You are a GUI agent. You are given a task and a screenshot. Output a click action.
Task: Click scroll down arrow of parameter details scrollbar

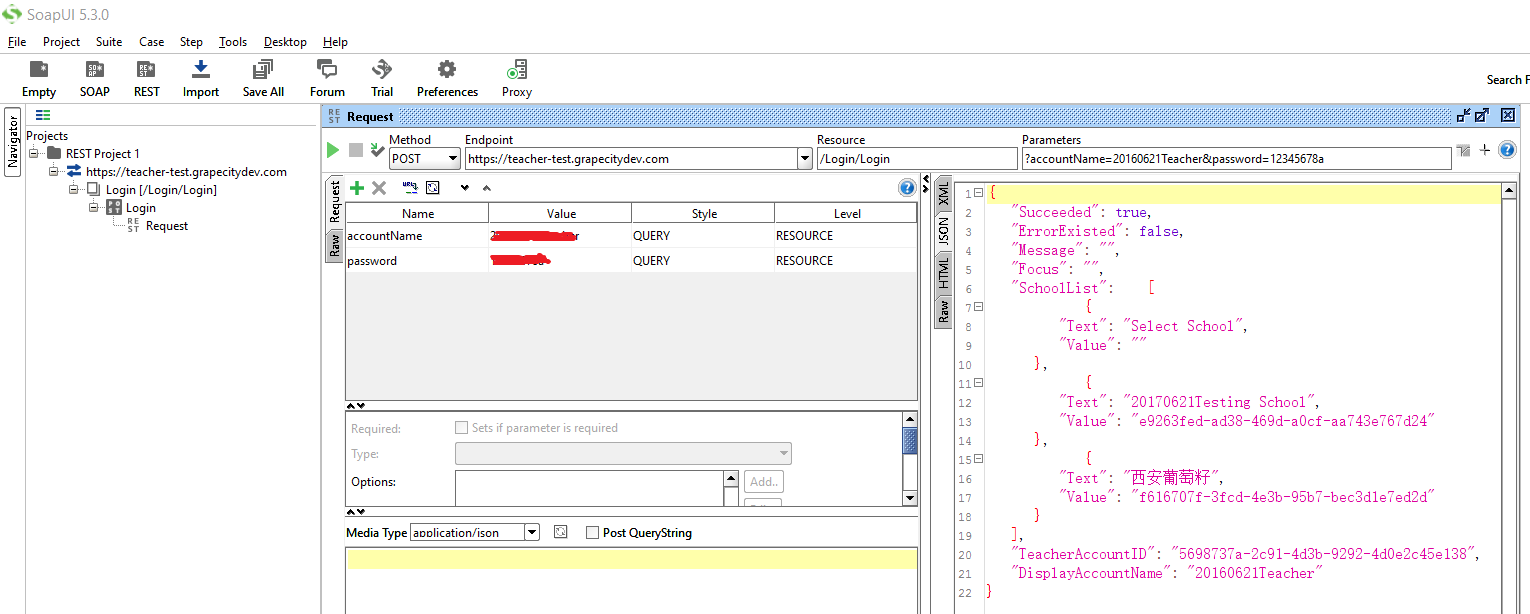(910, 497)
